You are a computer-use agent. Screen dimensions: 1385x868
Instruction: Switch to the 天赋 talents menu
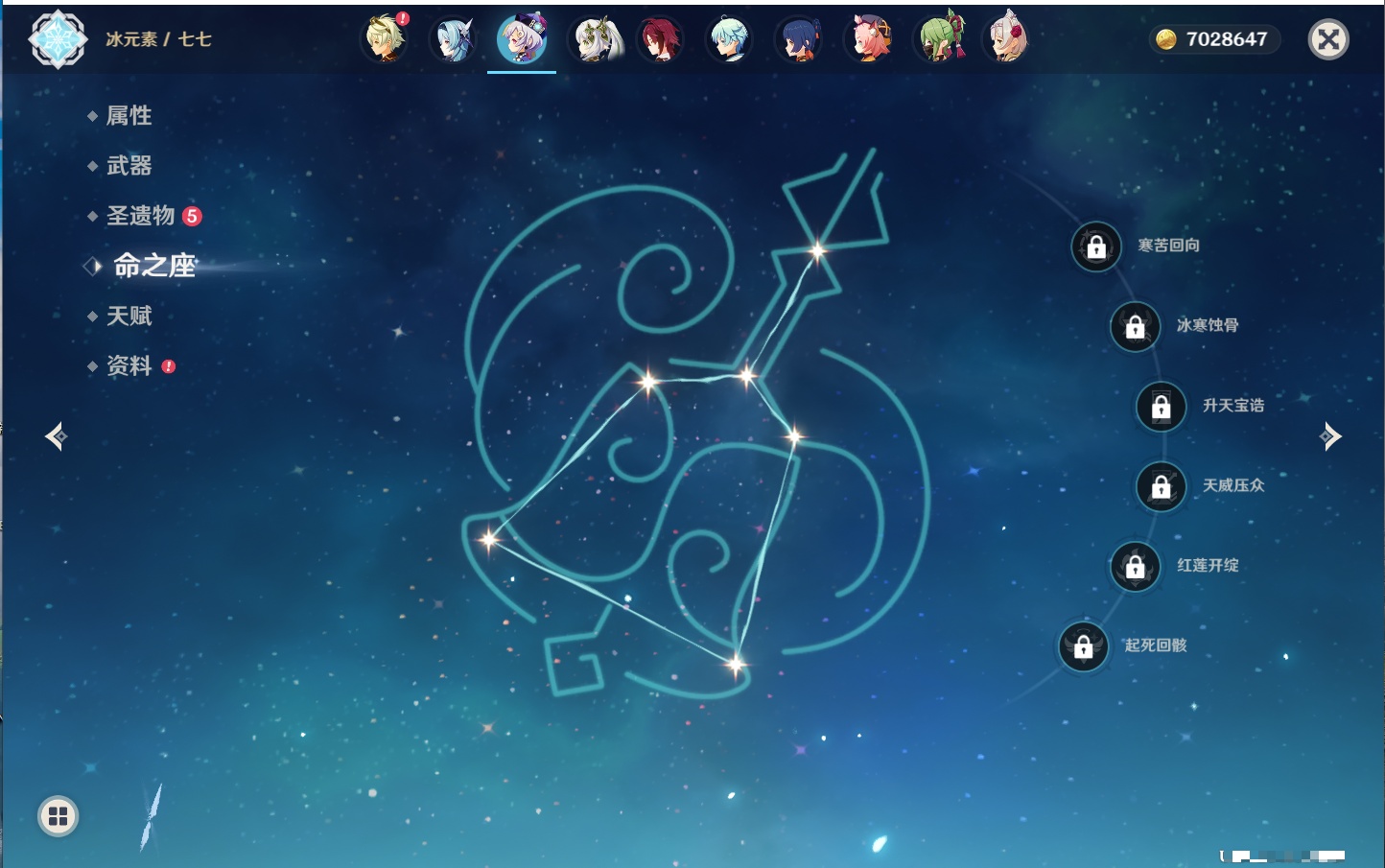click(x=129, y=316)
